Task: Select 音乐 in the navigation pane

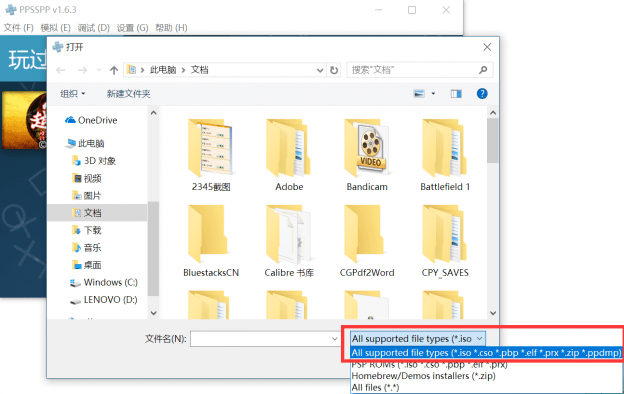Action: [x=87, y=248]
